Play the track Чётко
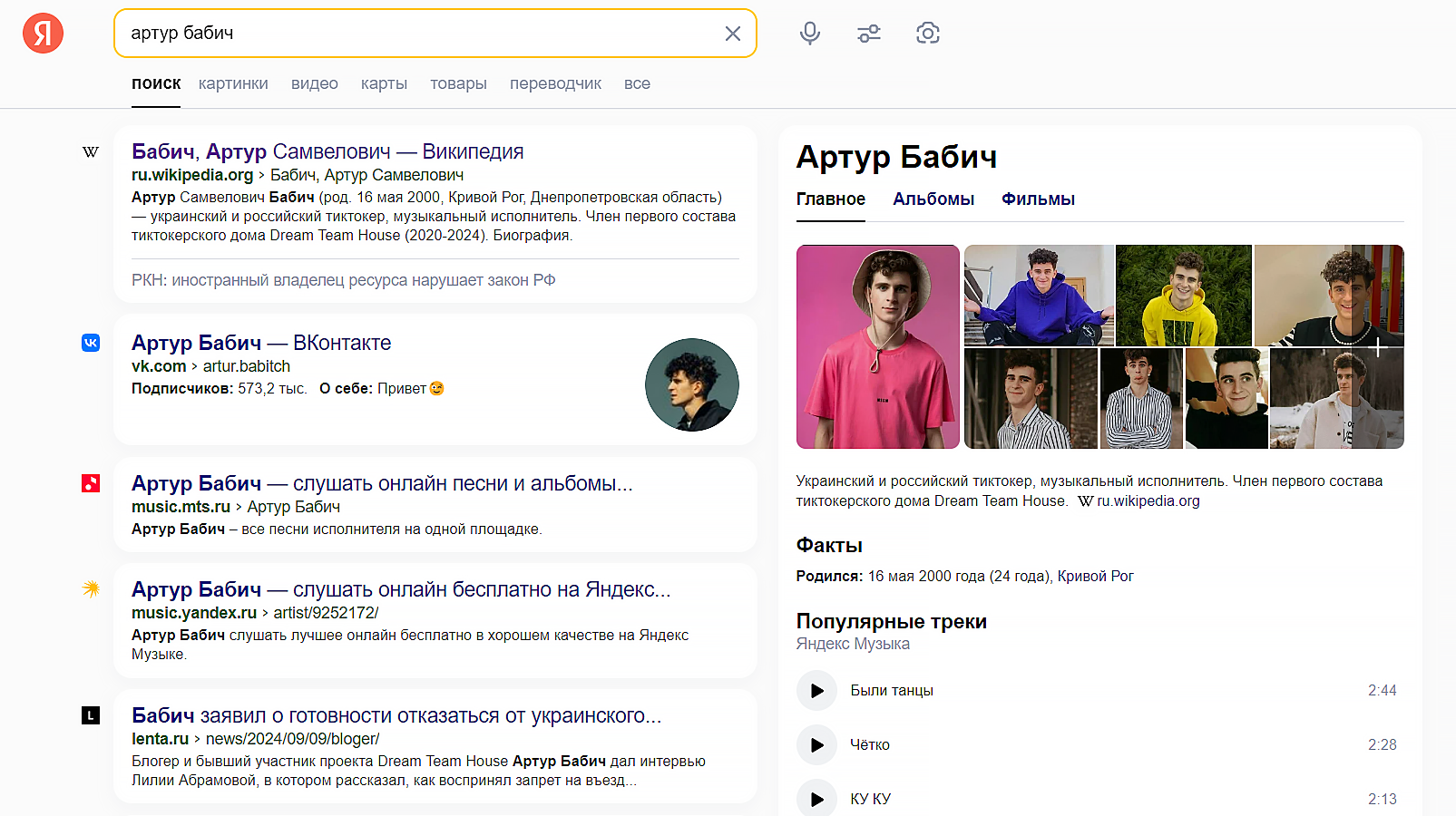This screenshot has height=816, width=1456. point(816,745)
